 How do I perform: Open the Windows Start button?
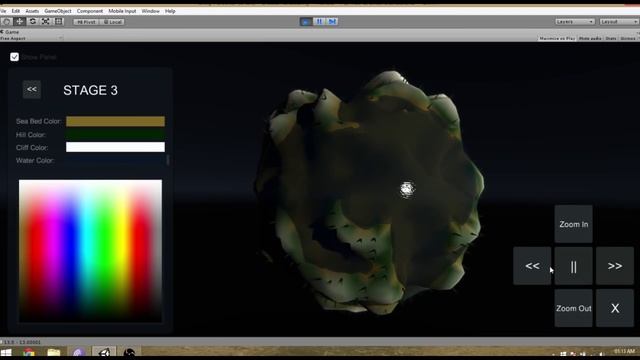[6, 353]
